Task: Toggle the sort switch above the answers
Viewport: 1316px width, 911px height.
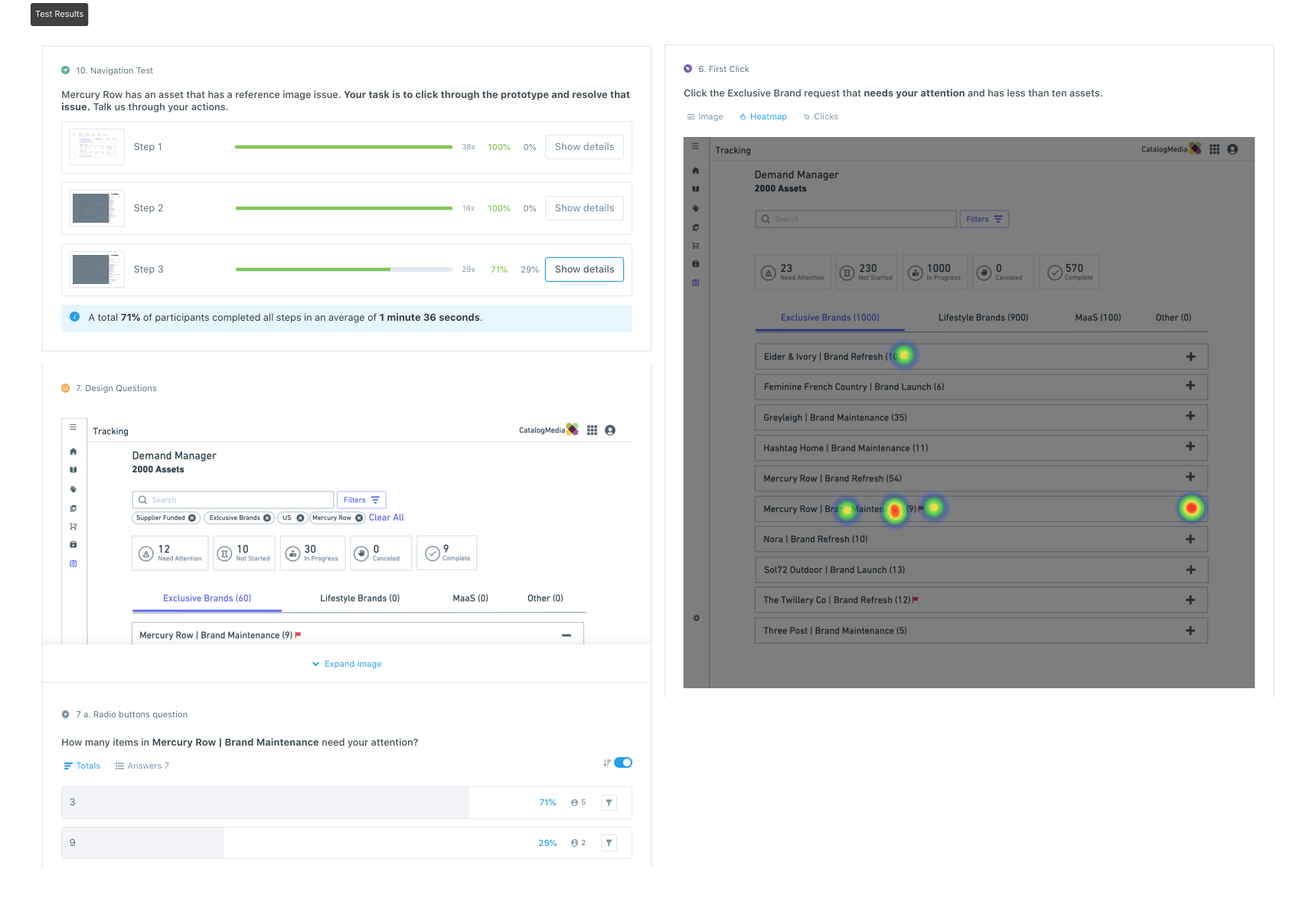Action: [x=622, y=762]
